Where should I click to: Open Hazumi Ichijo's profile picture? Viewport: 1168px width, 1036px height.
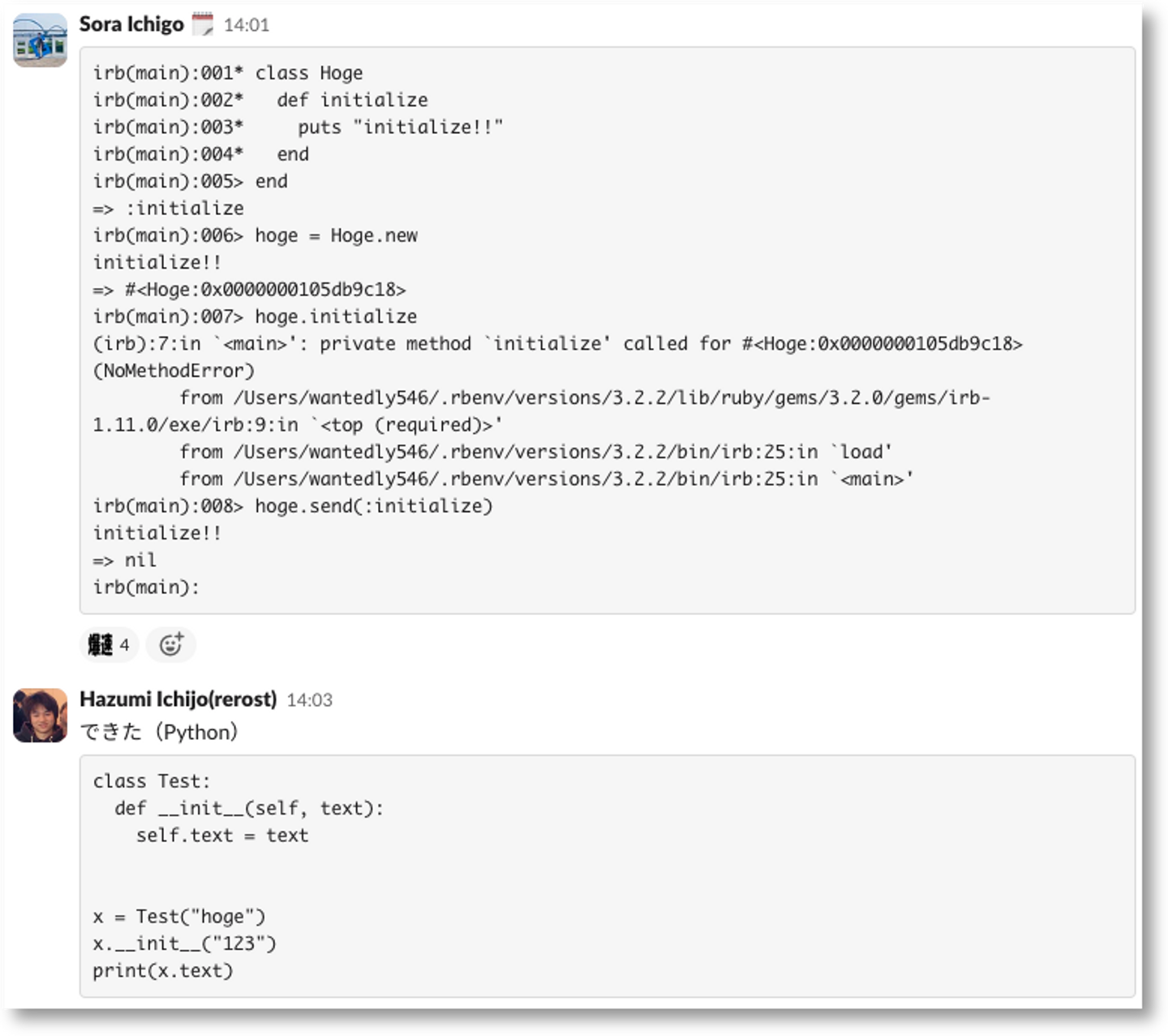(40, 716)
